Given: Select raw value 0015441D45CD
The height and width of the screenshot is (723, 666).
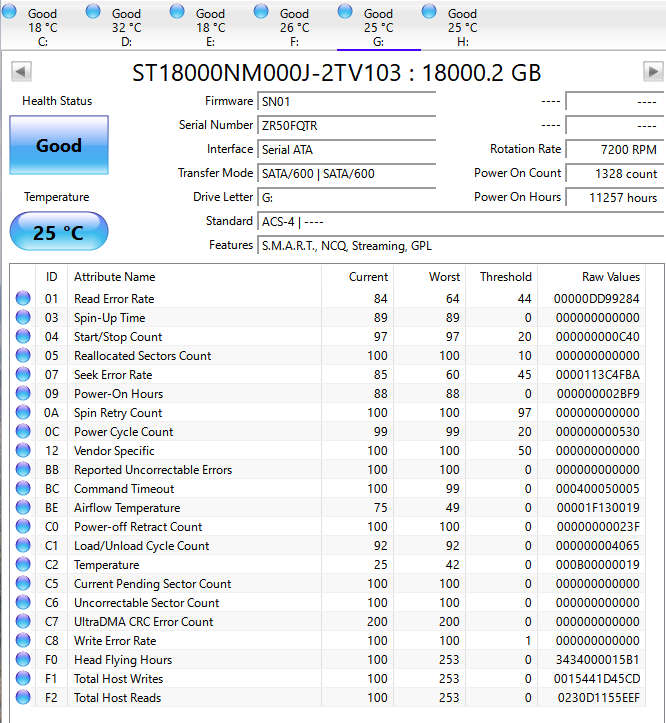Looking at the screenshot, I should click(596, 679).
